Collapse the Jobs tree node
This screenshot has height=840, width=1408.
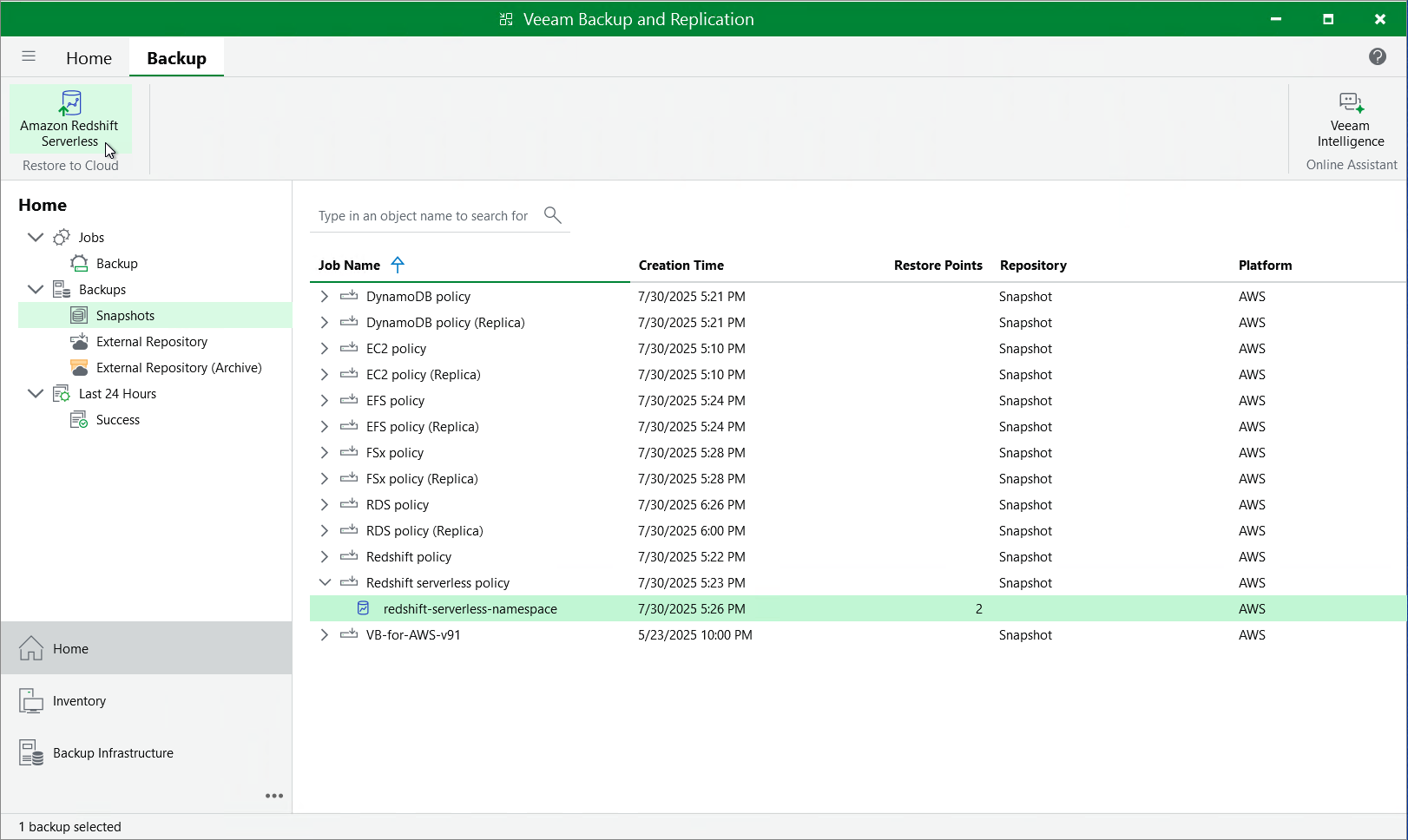pos(36,237)
